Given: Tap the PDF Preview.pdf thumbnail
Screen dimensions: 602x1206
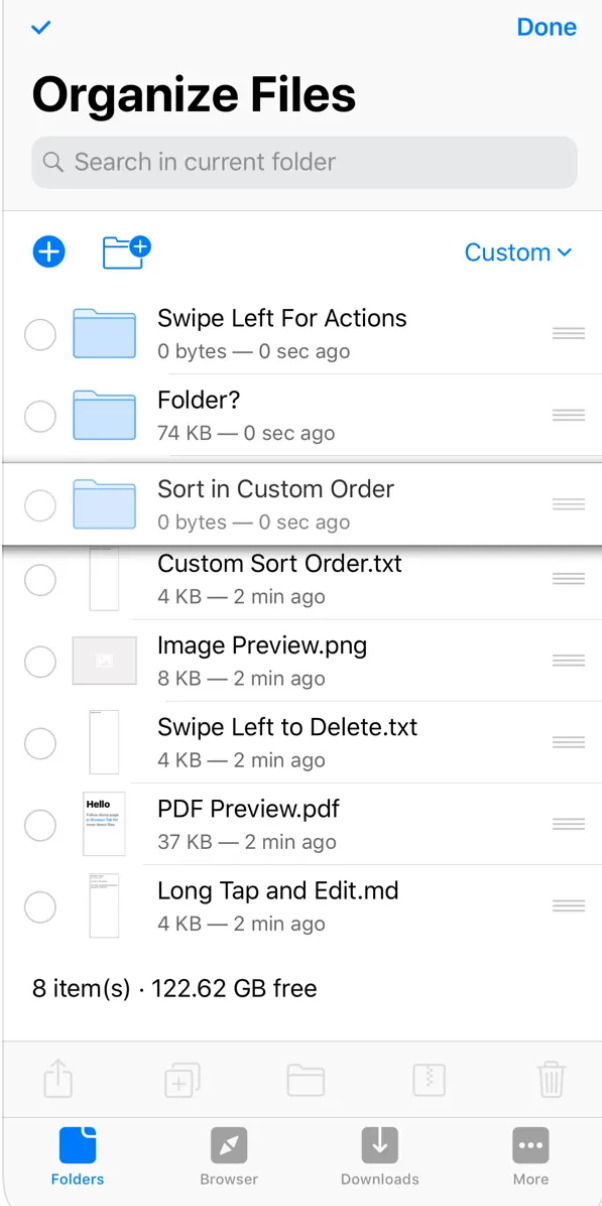Looking at the screenshot, I should 104,824.
